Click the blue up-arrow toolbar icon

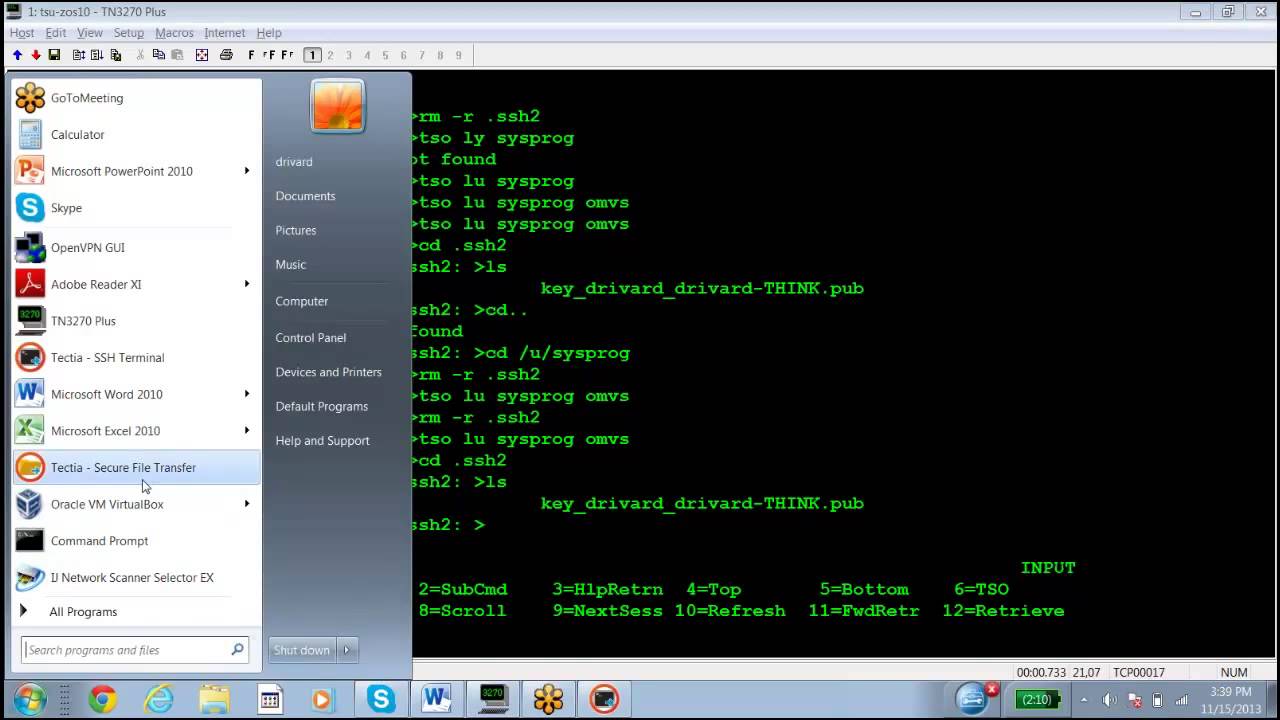(17, 55)
